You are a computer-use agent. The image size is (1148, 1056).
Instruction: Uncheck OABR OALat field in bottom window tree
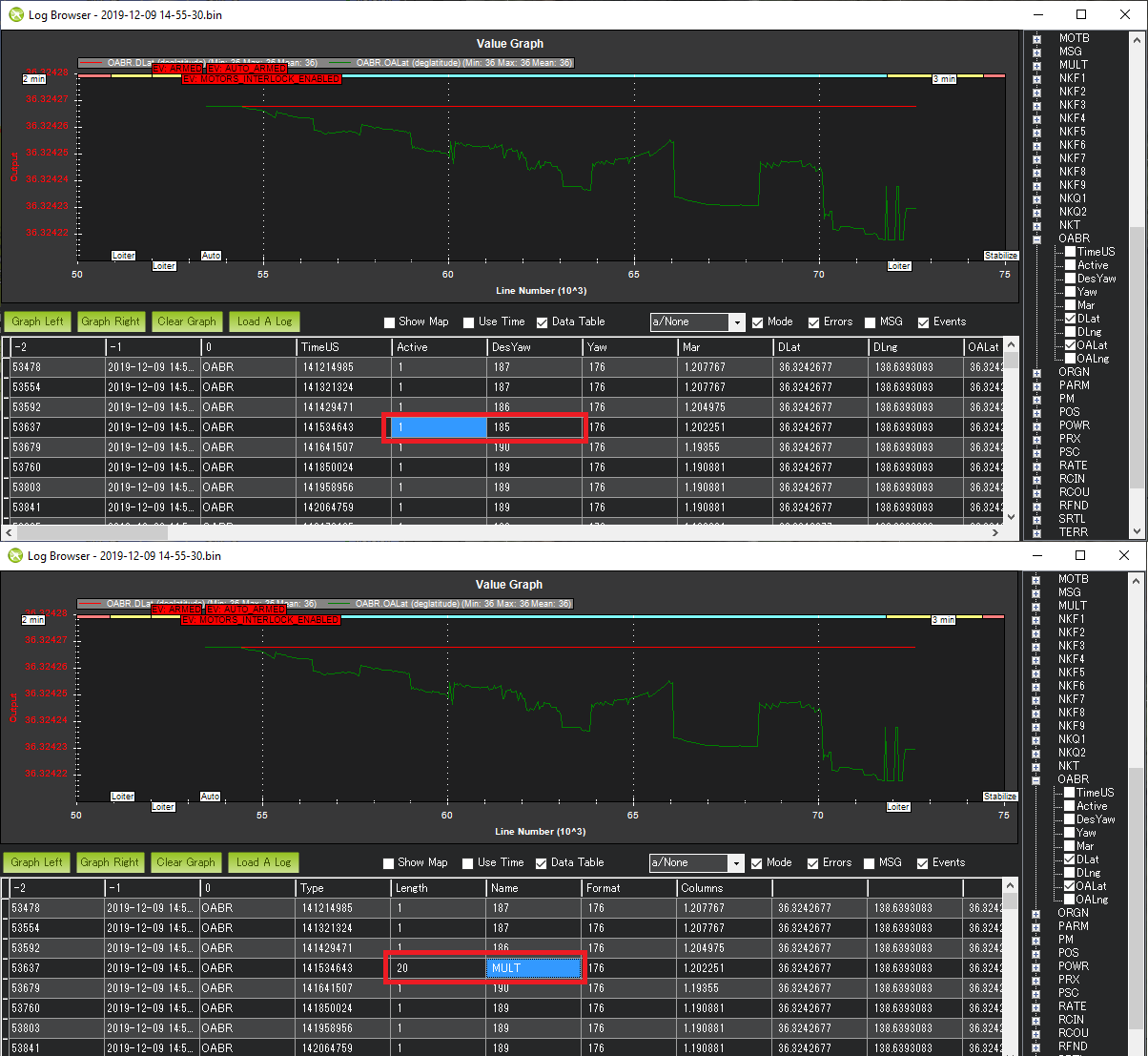tap(1069, 886)
